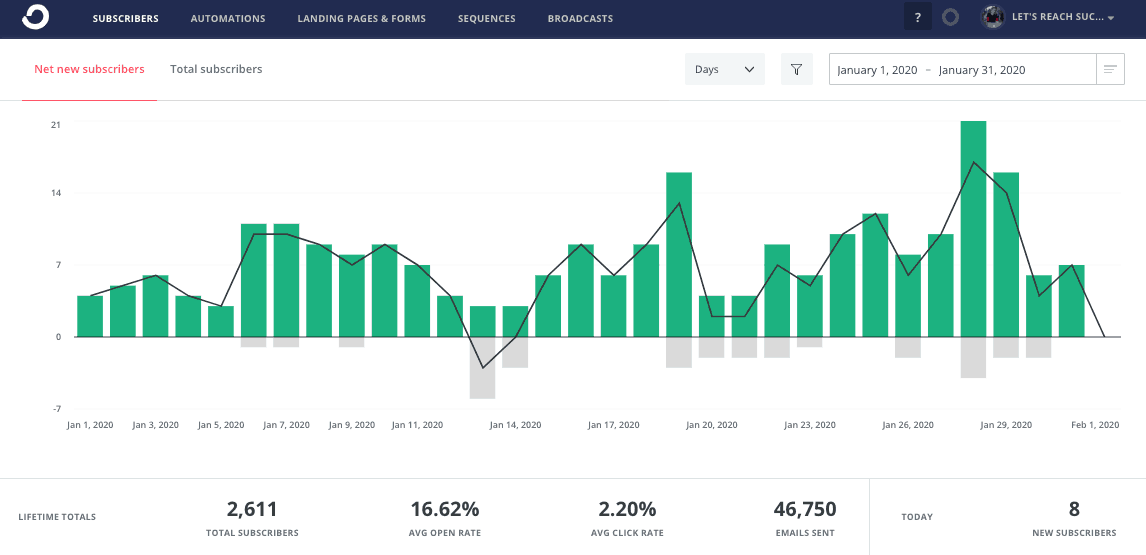Click today's 8 new subscribers figure
This screenshot has height=555, width=1146.
click(1074, 509)
